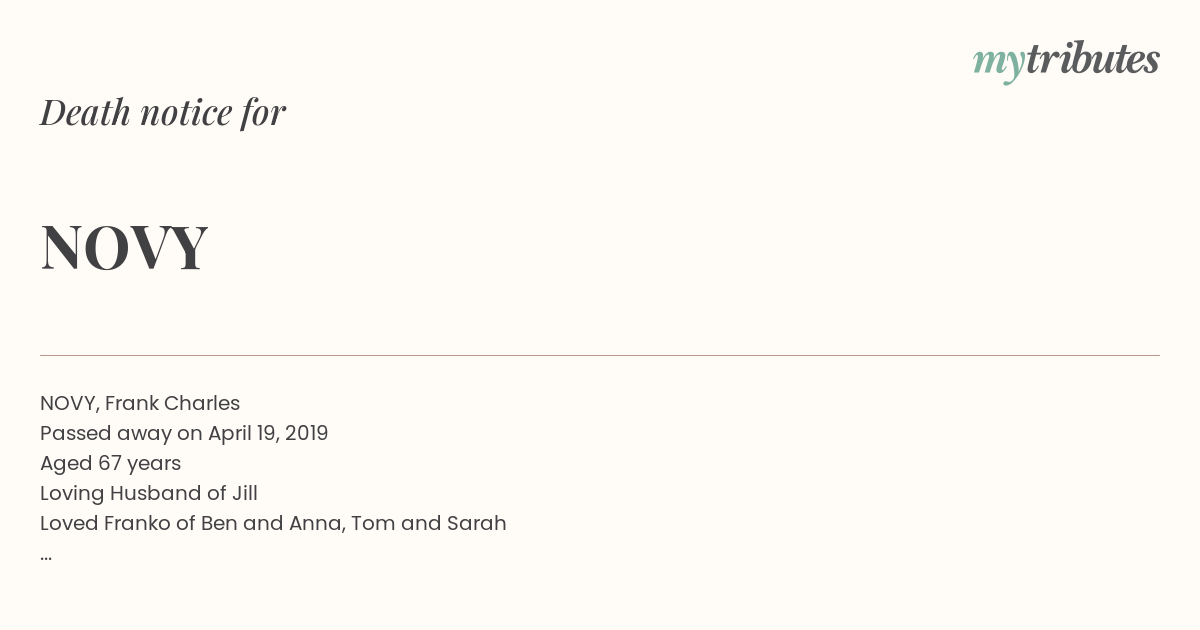Expand the truncated notice ellipsis

[46, 556]
